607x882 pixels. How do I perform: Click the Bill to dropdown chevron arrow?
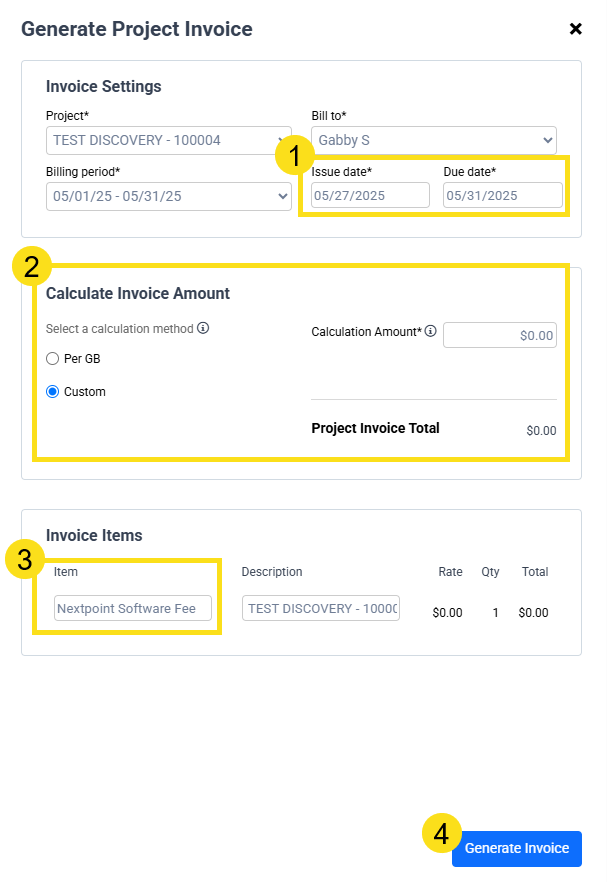pyautogui.click(x=547, y=140)
